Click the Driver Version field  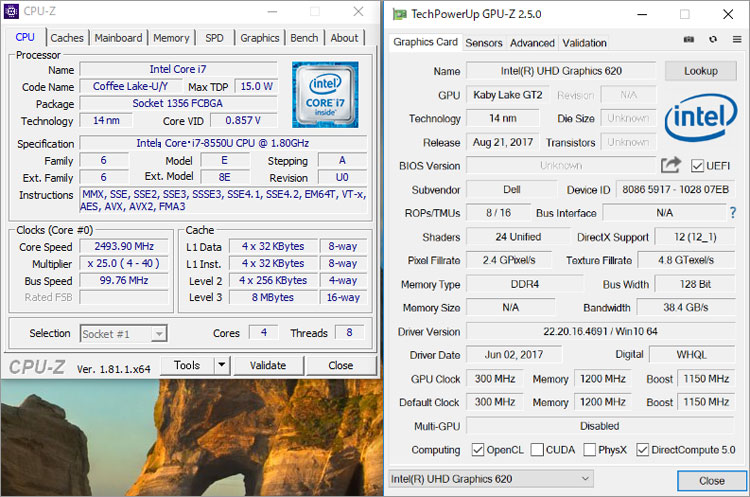point(600,331)
